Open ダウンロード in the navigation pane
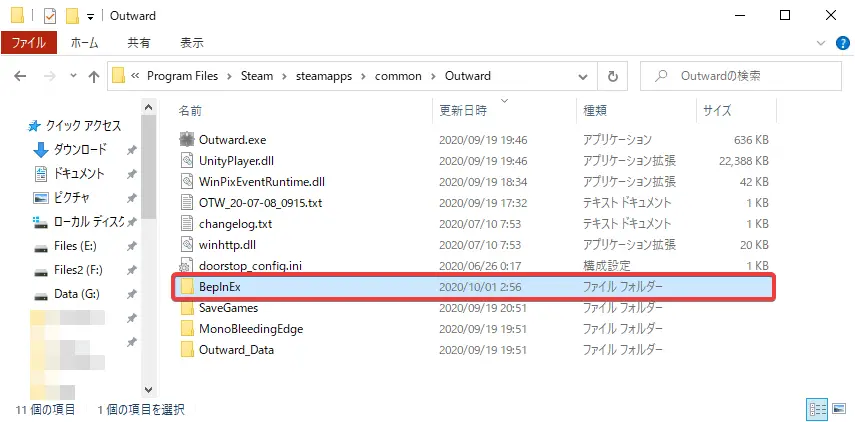The width and height of the screenshot is (855, 422). [80, 149]
